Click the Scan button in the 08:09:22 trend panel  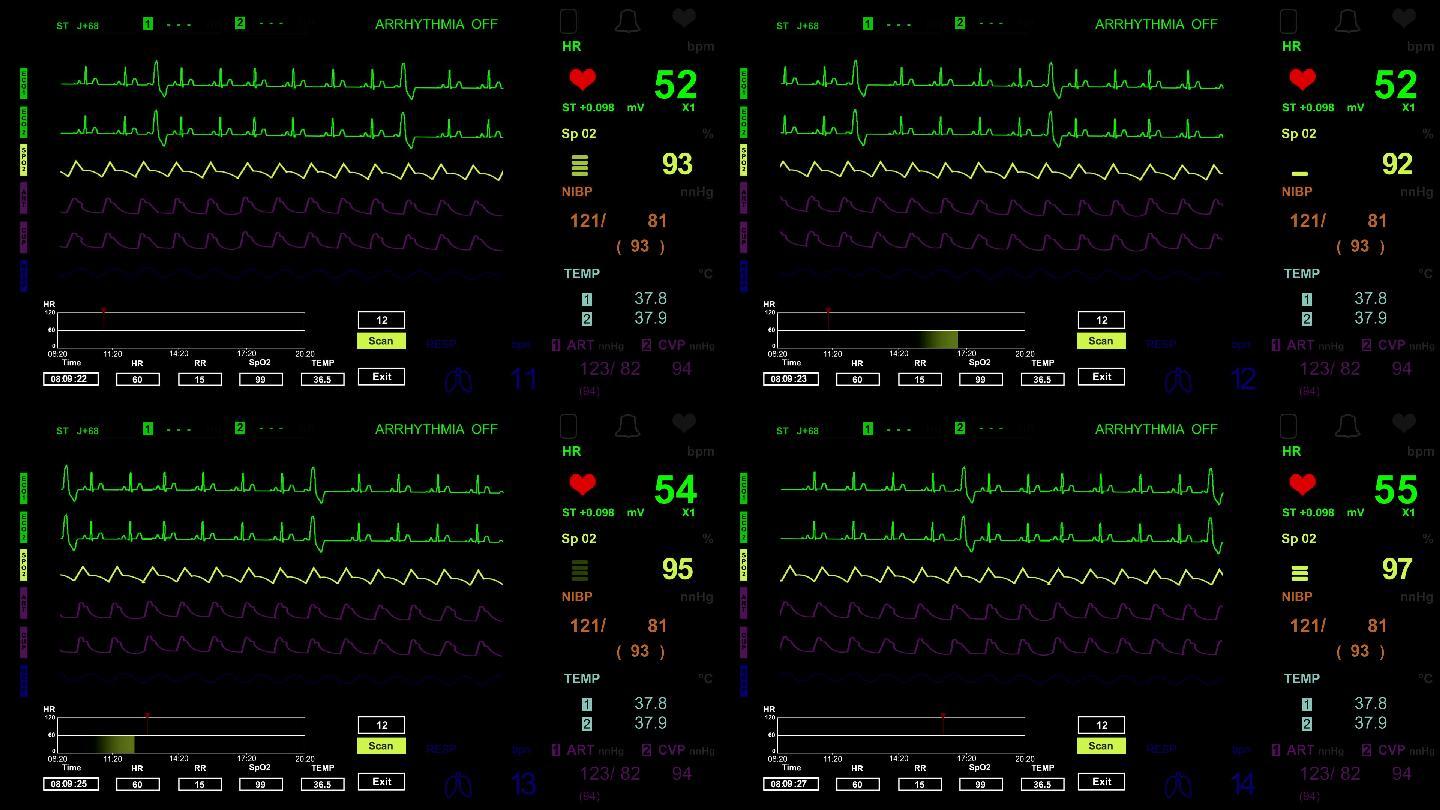tap(381, 341)
